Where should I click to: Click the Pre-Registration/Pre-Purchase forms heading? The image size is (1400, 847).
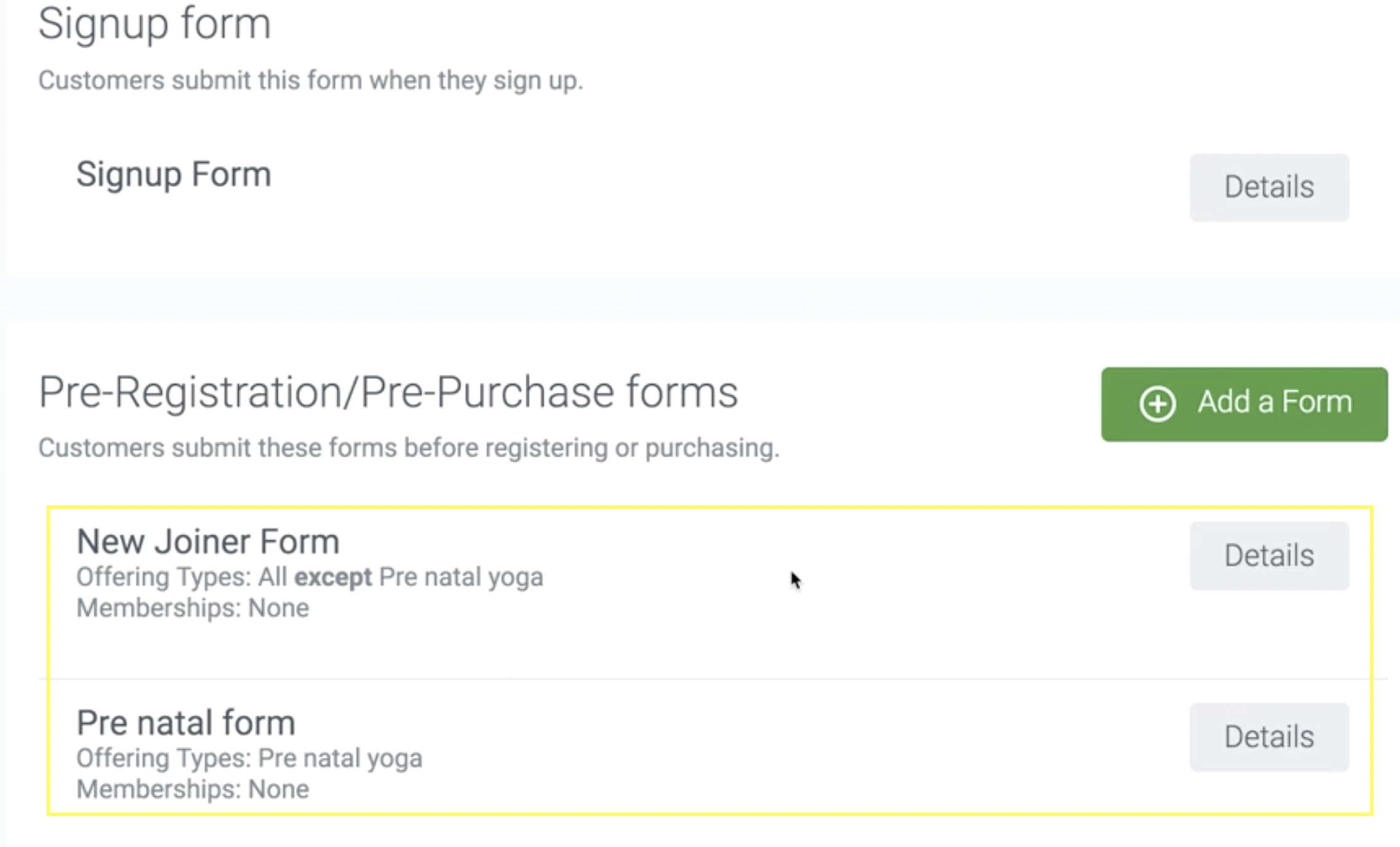388,392
